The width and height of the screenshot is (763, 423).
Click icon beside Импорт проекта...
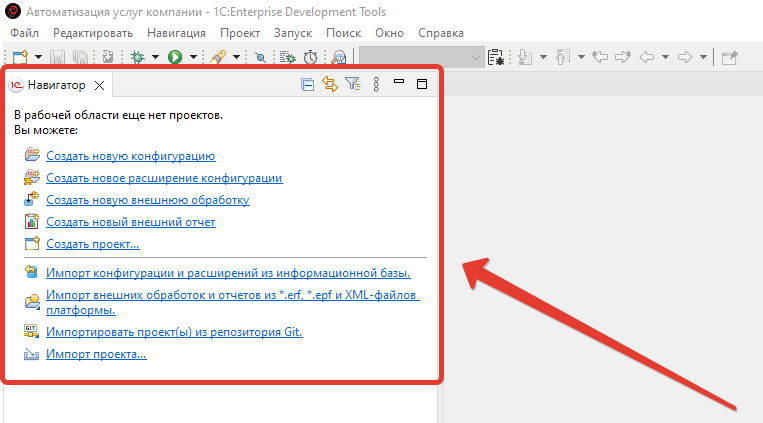(32, 354)
